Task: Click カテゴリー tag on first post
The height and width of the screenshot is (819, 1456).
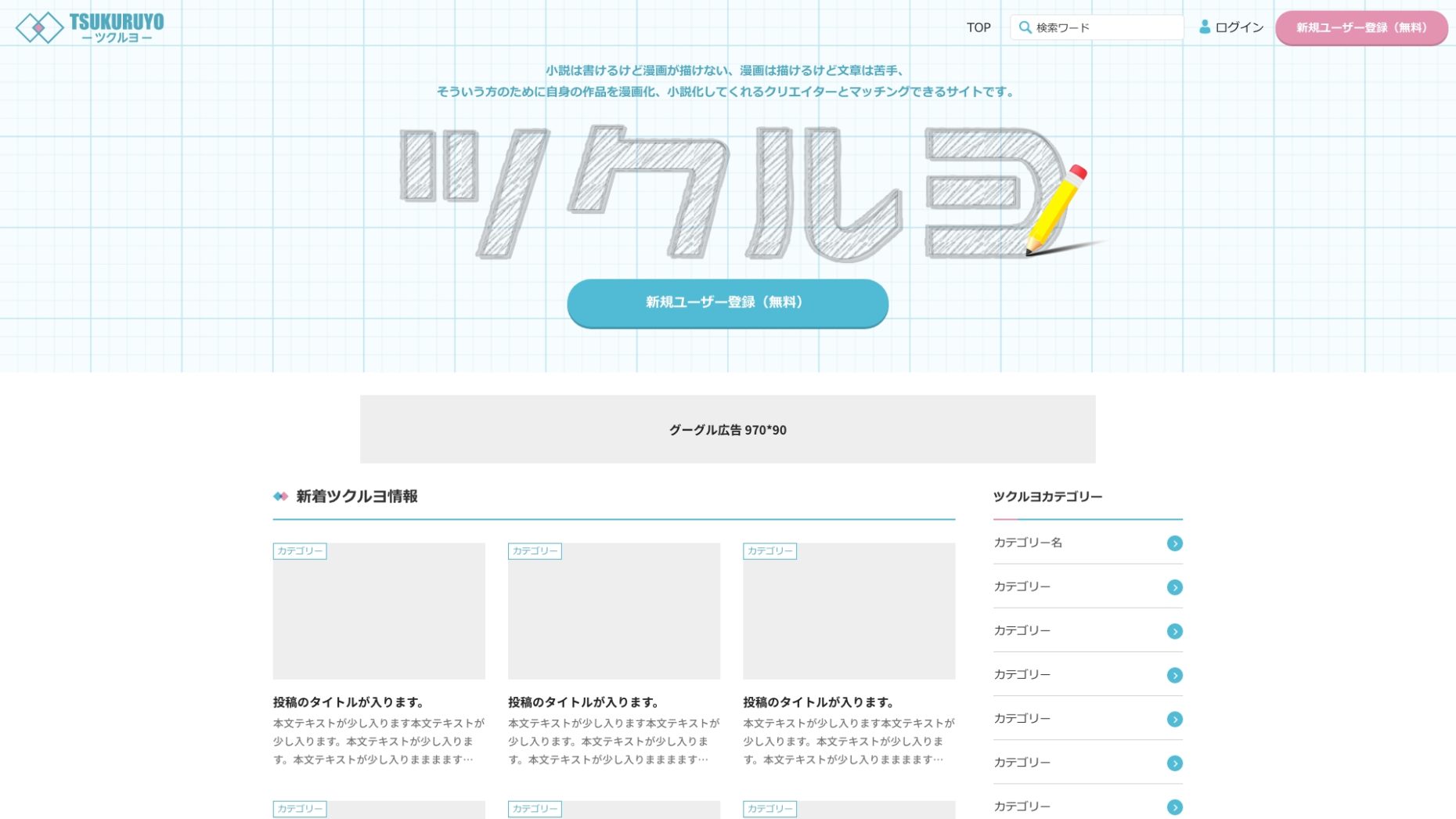Action: (x=300, y=551)
